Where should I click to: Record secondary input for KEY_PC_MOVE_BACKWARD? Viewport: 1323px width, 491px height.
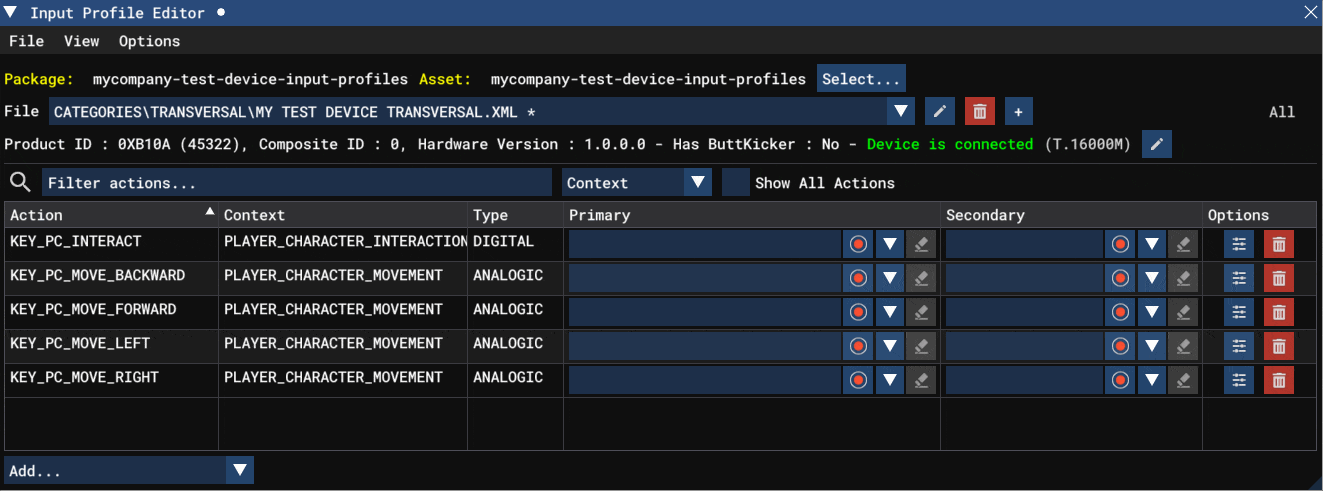(1120, 278)
